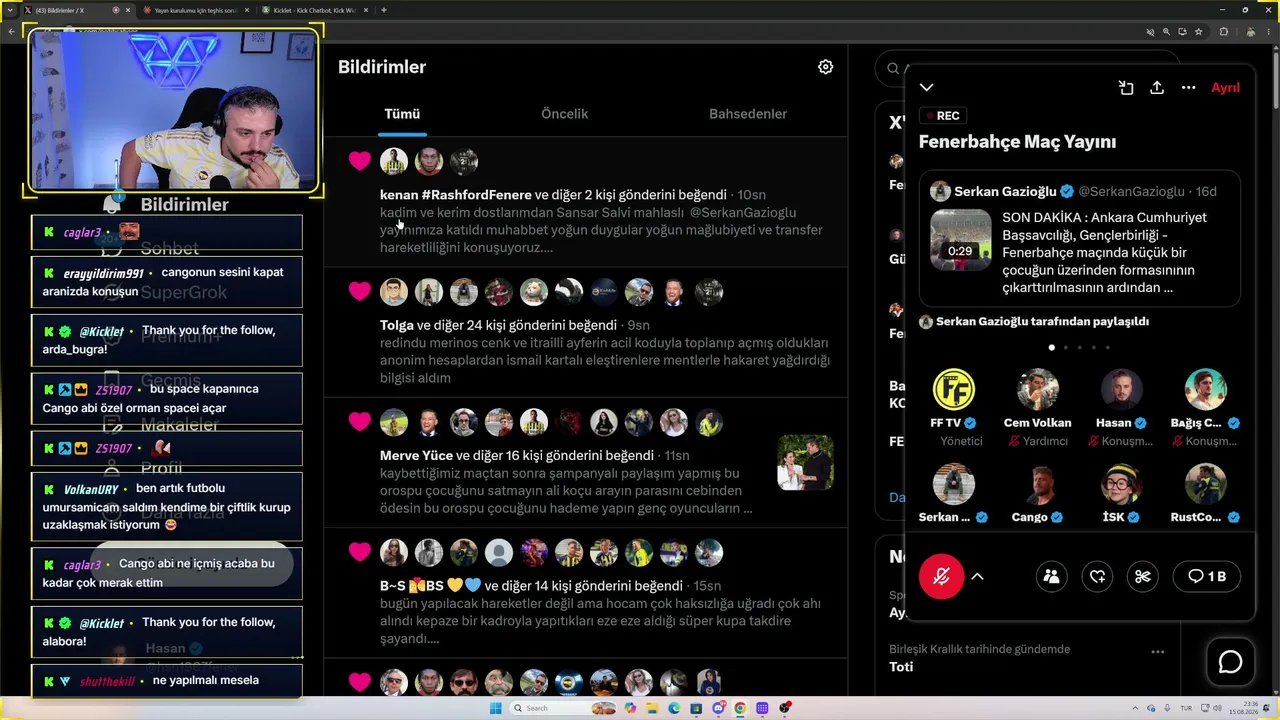Open the Merve Yüce notification image thumbnail
The height and width of the screenshot is (720, 1280).
coord(805,462)
